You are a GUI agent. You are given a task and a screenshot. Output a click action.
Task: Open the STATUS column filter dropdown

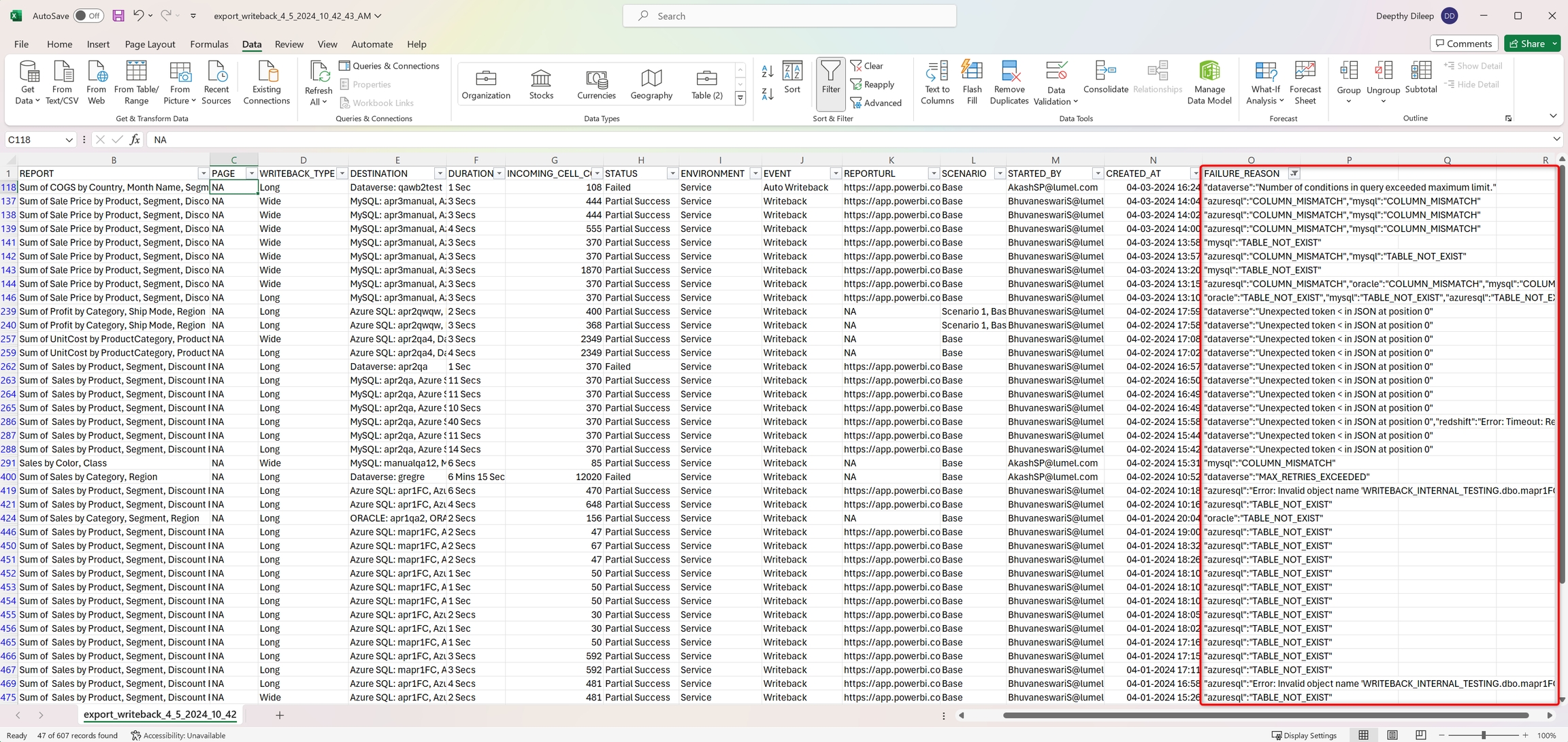(x=672, y=173)
